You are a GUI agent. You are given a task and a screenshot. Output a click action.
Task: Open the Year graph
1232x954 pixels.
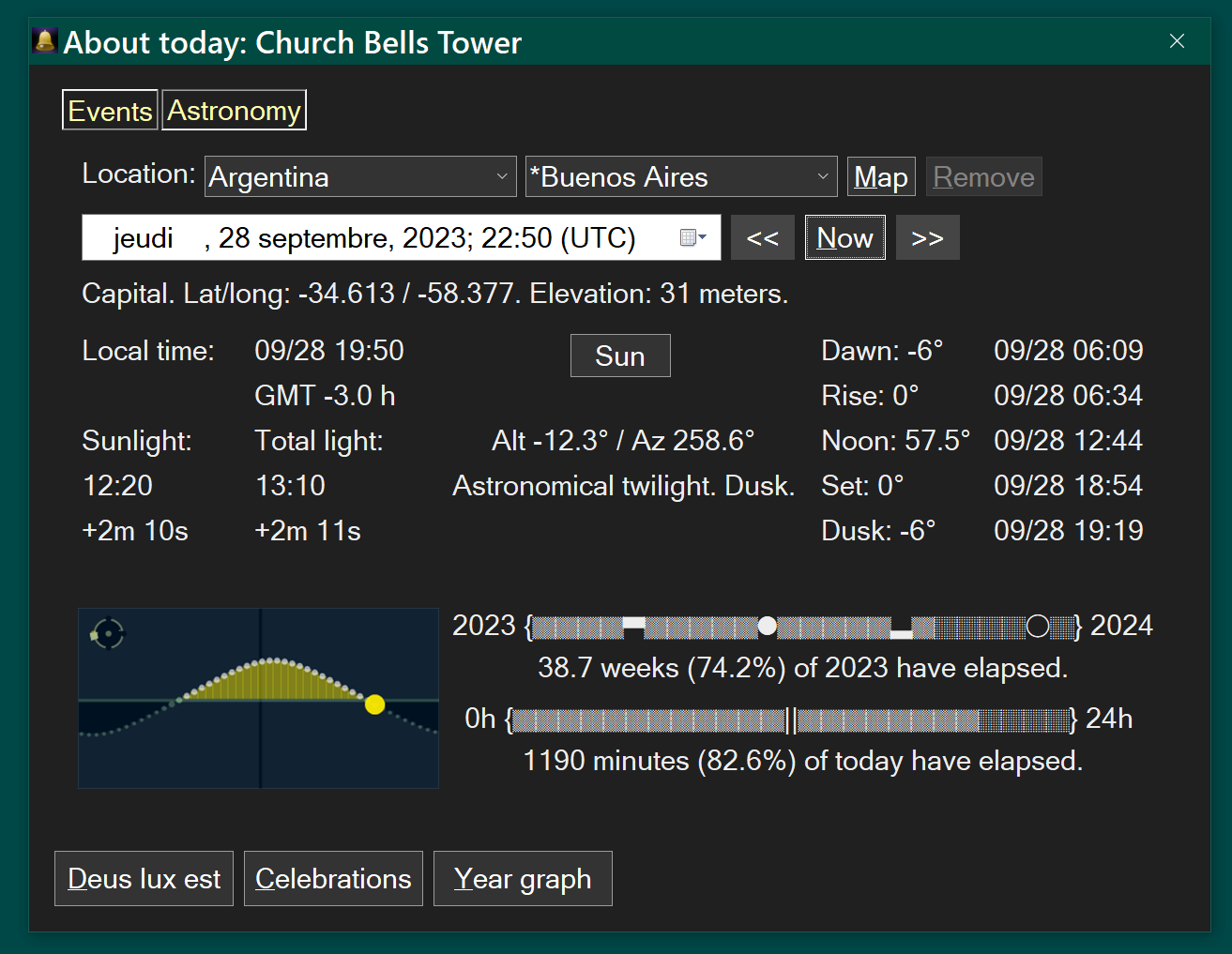[x=523, y=879]
